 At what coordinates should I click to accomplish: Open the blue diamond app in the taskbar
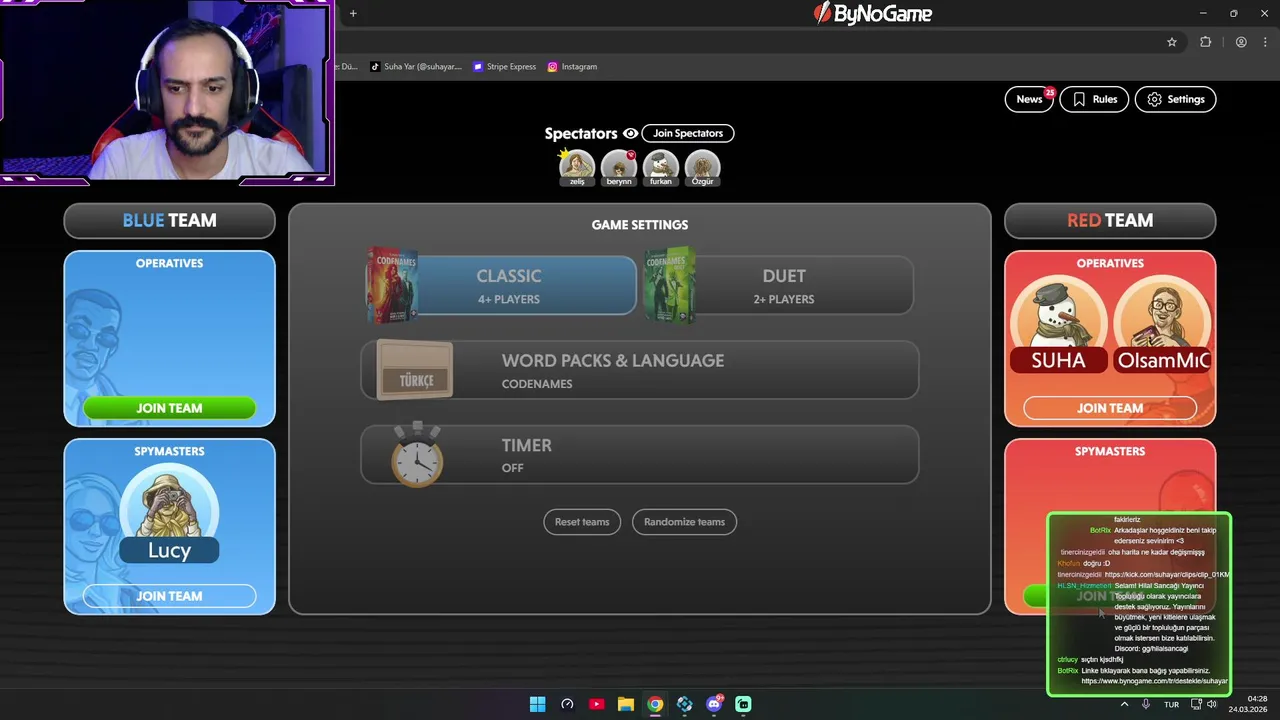tap(684, 704)
